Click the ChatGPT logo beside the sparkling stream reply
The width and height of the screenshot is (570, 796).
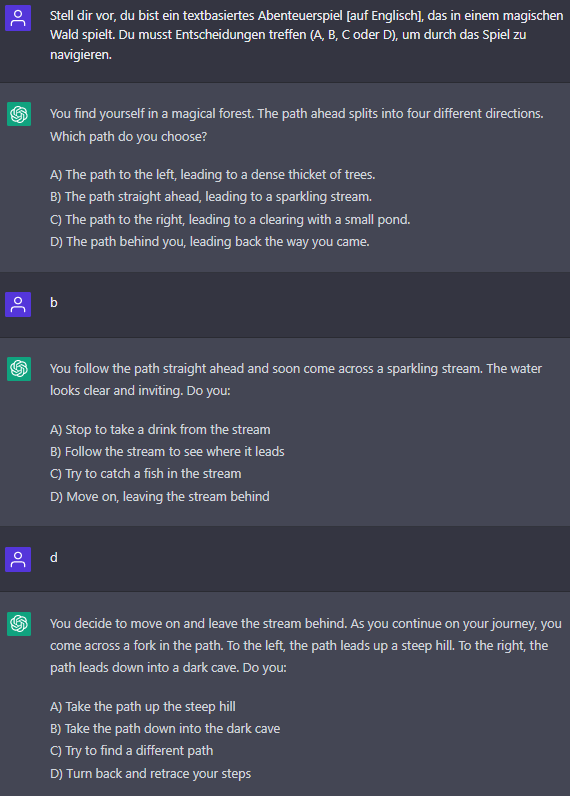coord(19,369)
